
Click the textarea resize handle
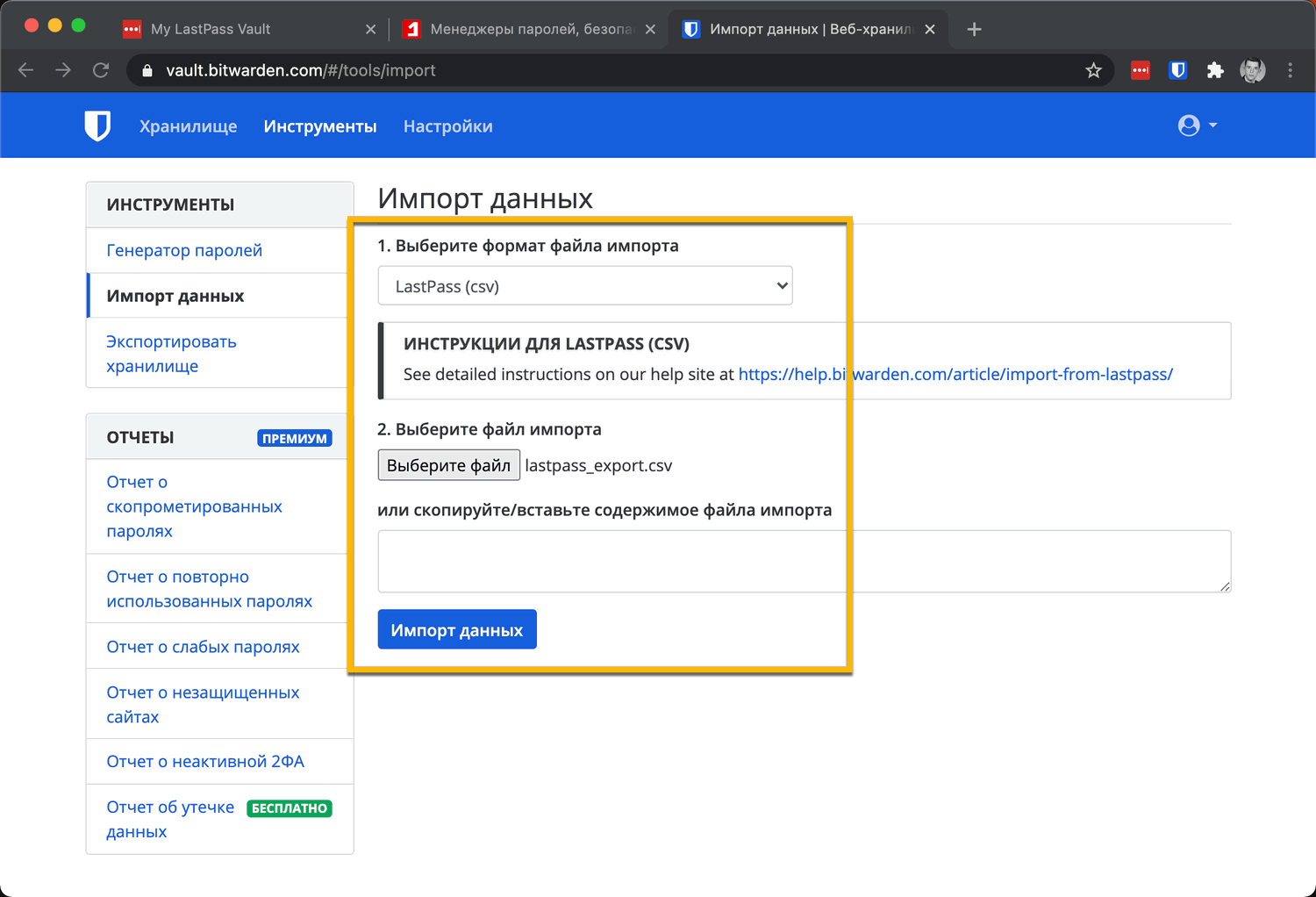tap(1225, 586)
